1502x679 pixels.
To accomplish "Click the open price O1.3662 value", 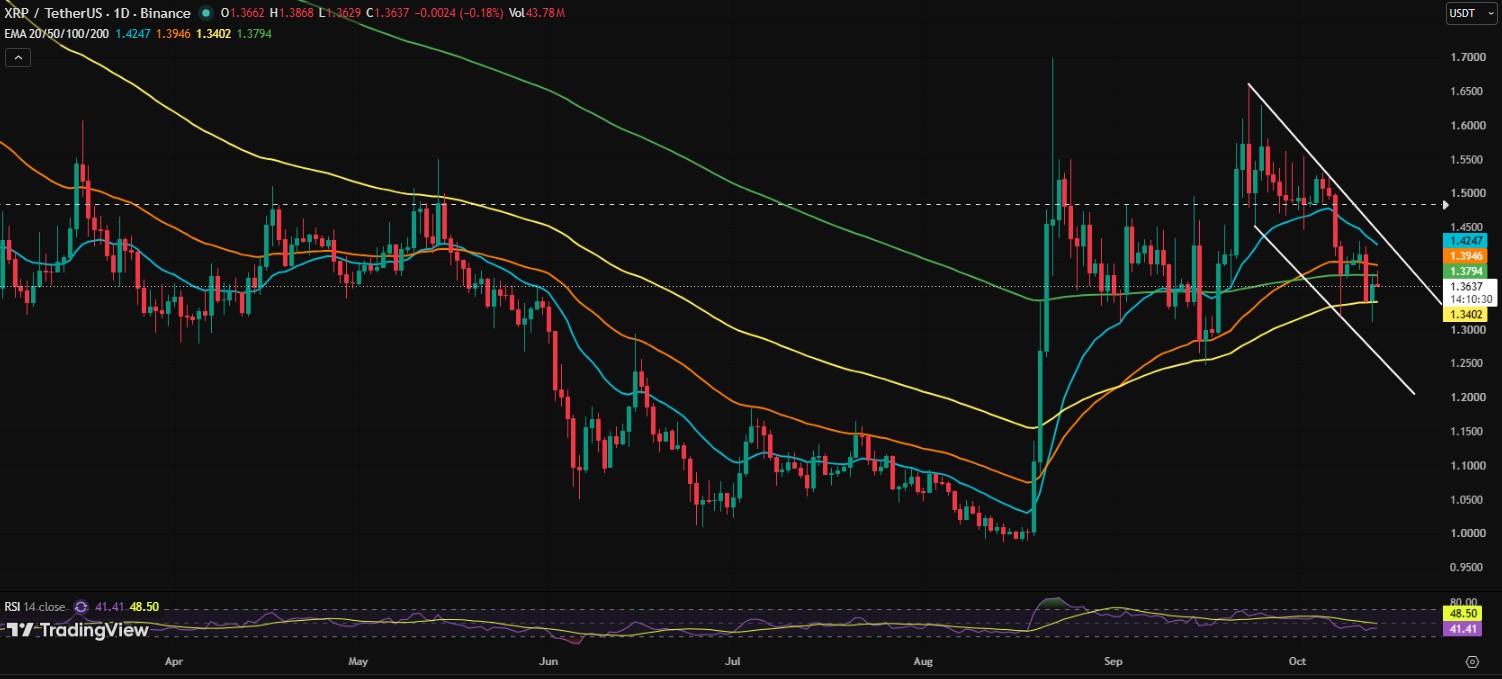I will 241,13.
